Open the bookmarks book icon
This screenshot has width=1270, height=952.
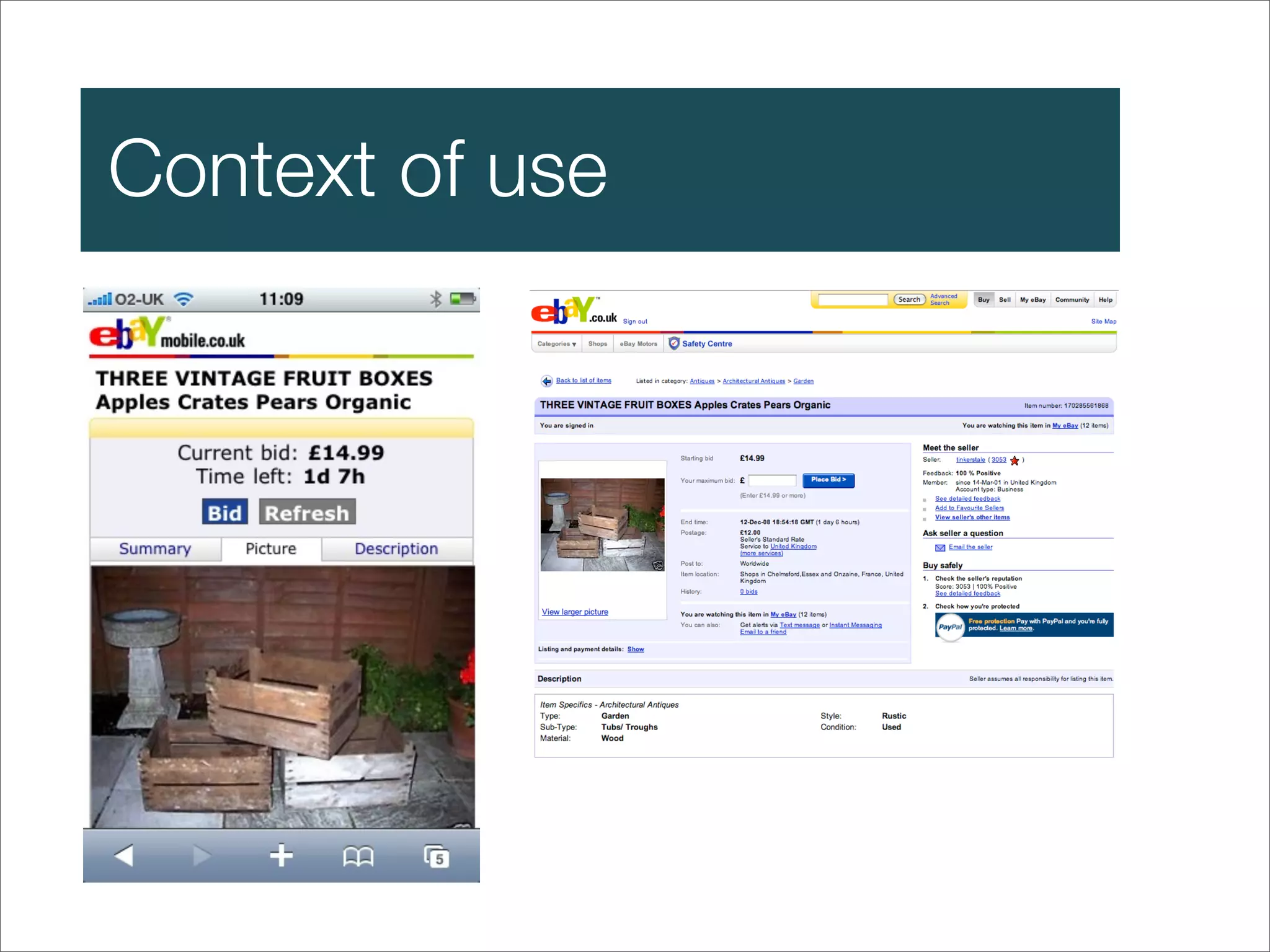[x=358, y=857]
